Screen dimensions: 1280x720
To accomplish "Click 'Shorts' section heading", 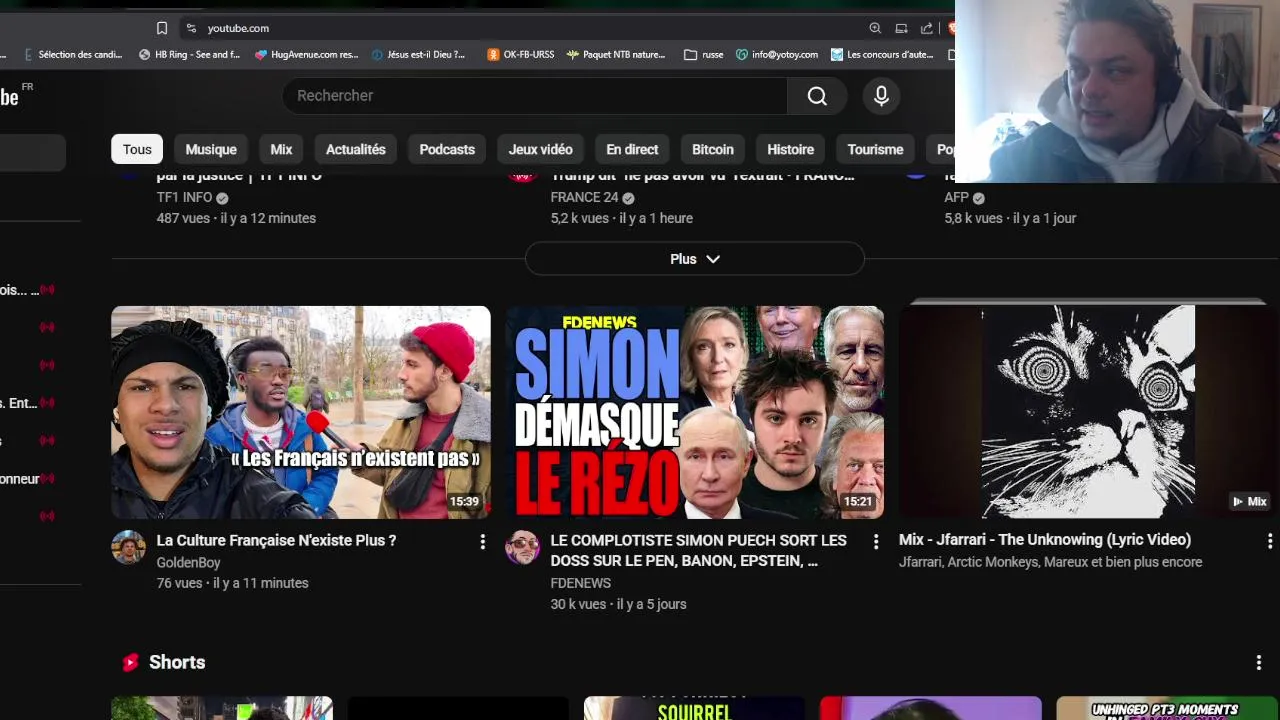I will pyautogui.click(x=177, y=662).
